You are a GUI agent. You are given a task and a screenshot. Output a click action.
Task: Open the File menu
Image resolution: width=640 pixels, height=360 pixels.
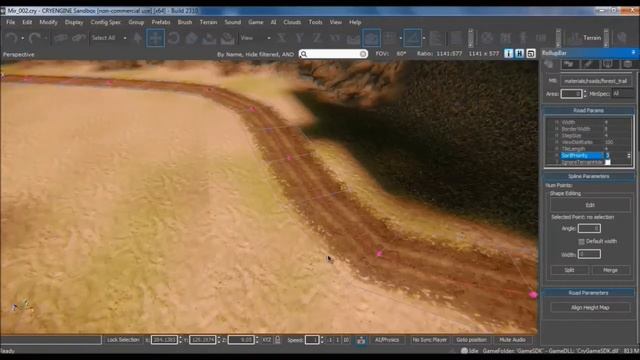point(11,22)
